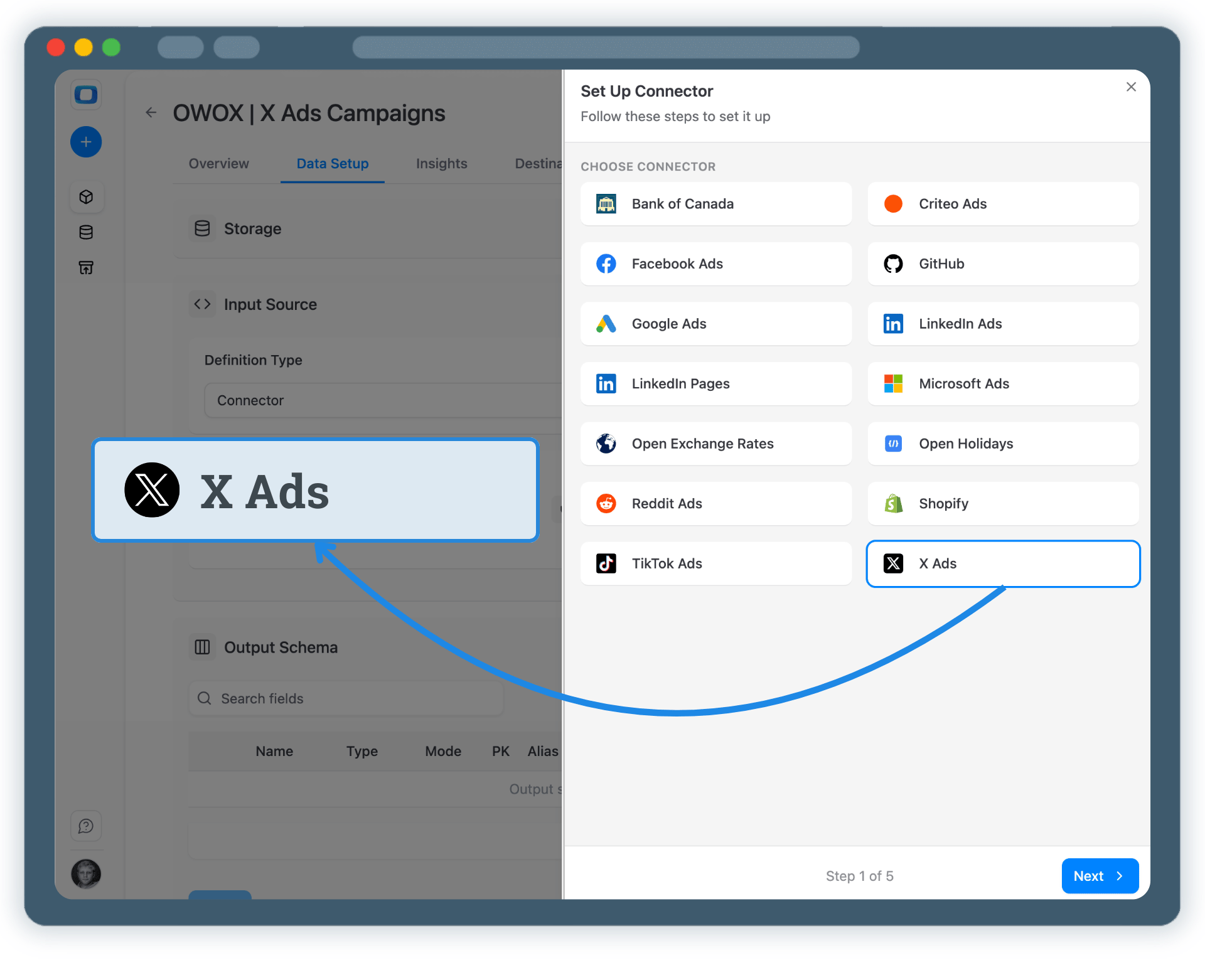Open the Insights tab
Viewport: 1205px width, 980px height.
[441, 164]
